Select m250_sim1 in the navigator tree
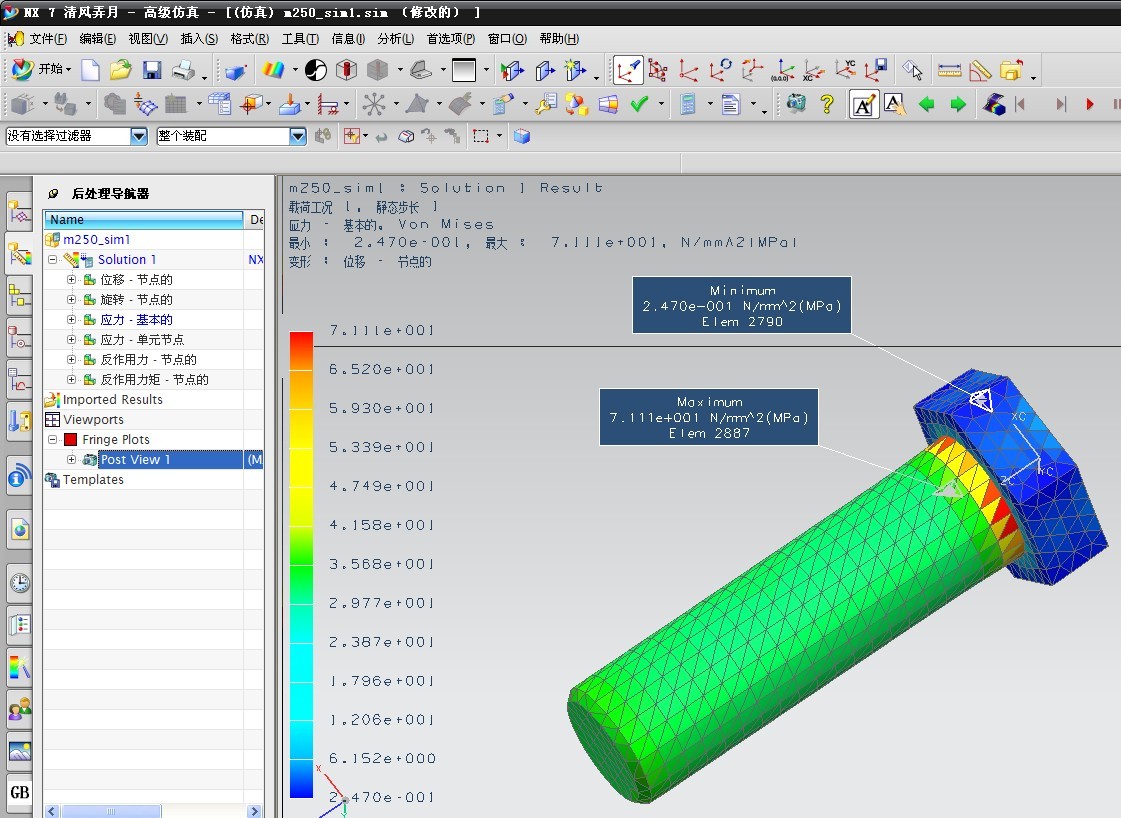 97,240
